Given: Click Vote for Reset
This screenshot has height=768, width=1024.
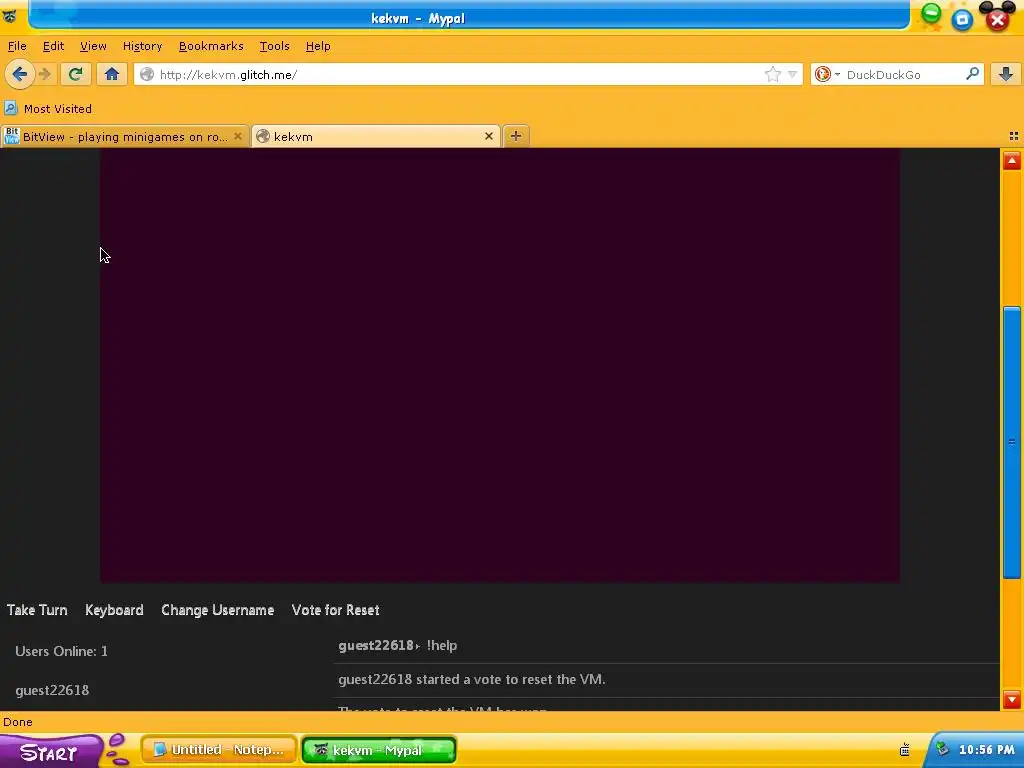Looking at the screenshot, I should [x=336, y=610].
